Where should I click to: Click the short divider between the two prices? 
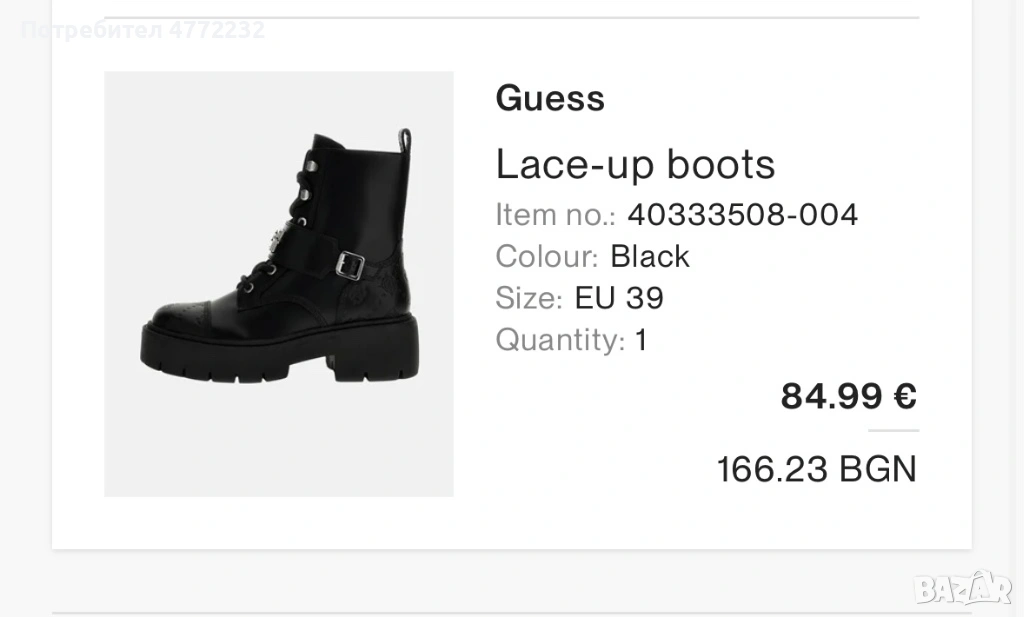click(893, 431)
